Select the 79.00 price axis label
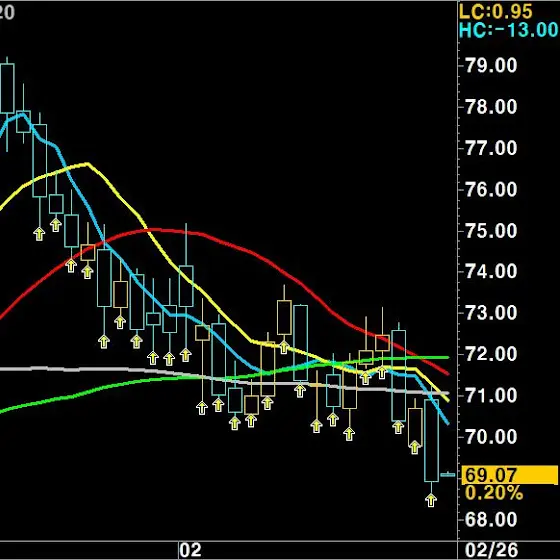 click(x=491, y=66)
